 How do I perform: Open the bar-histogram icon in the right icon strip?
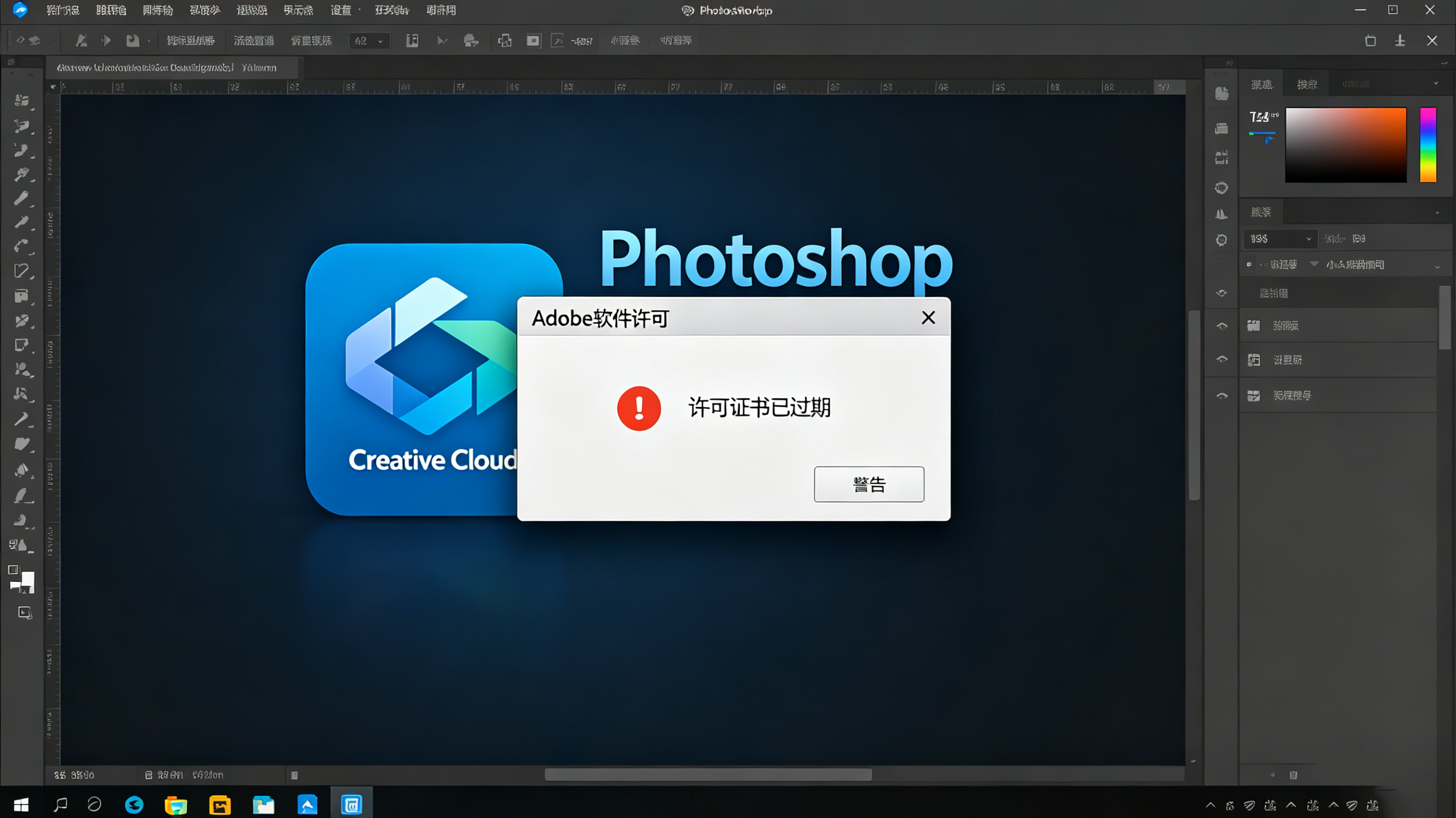(1222, 157)
